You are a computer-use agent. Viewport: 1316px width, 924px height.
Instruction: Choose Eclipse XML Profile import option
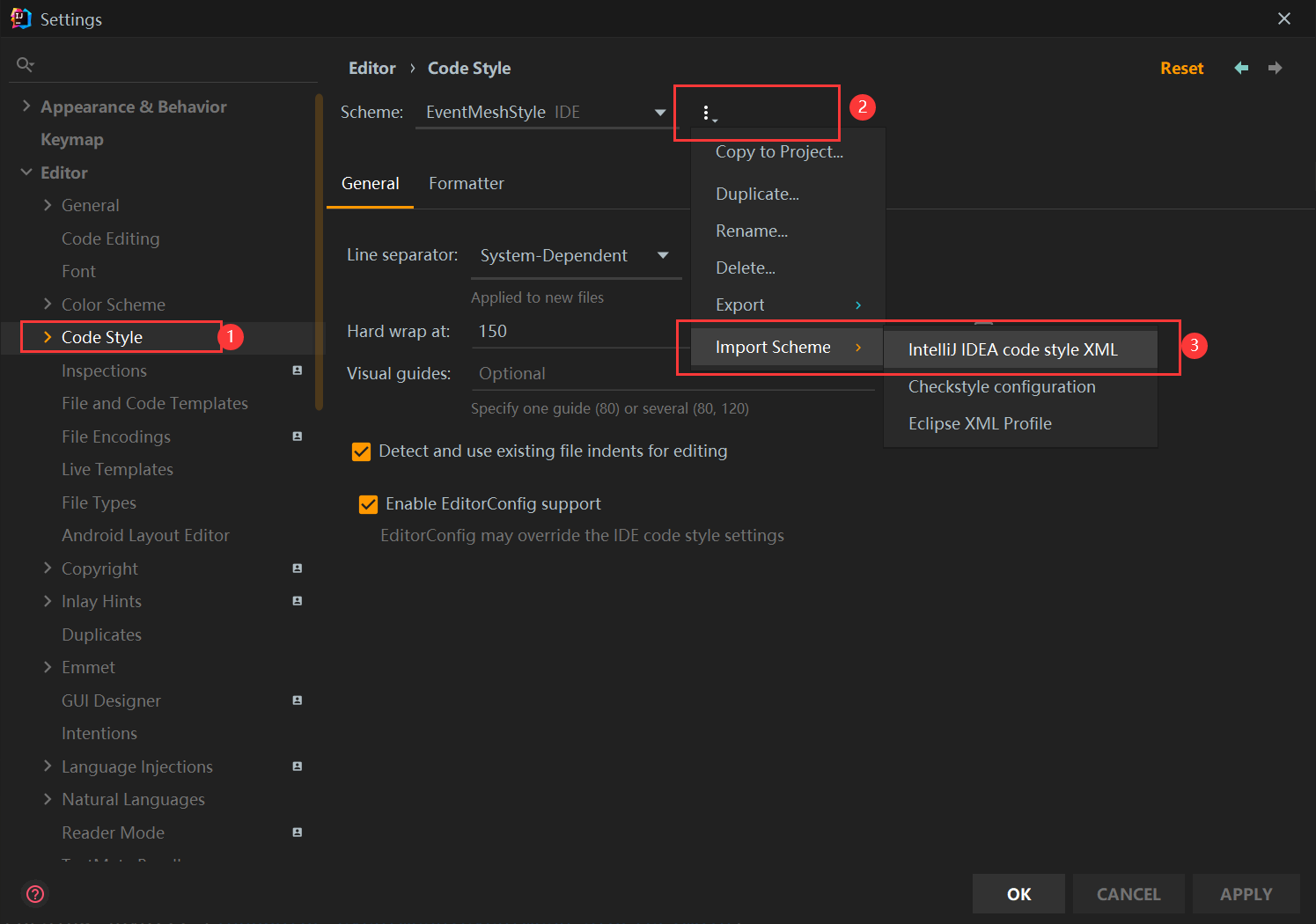click(980, 423)
